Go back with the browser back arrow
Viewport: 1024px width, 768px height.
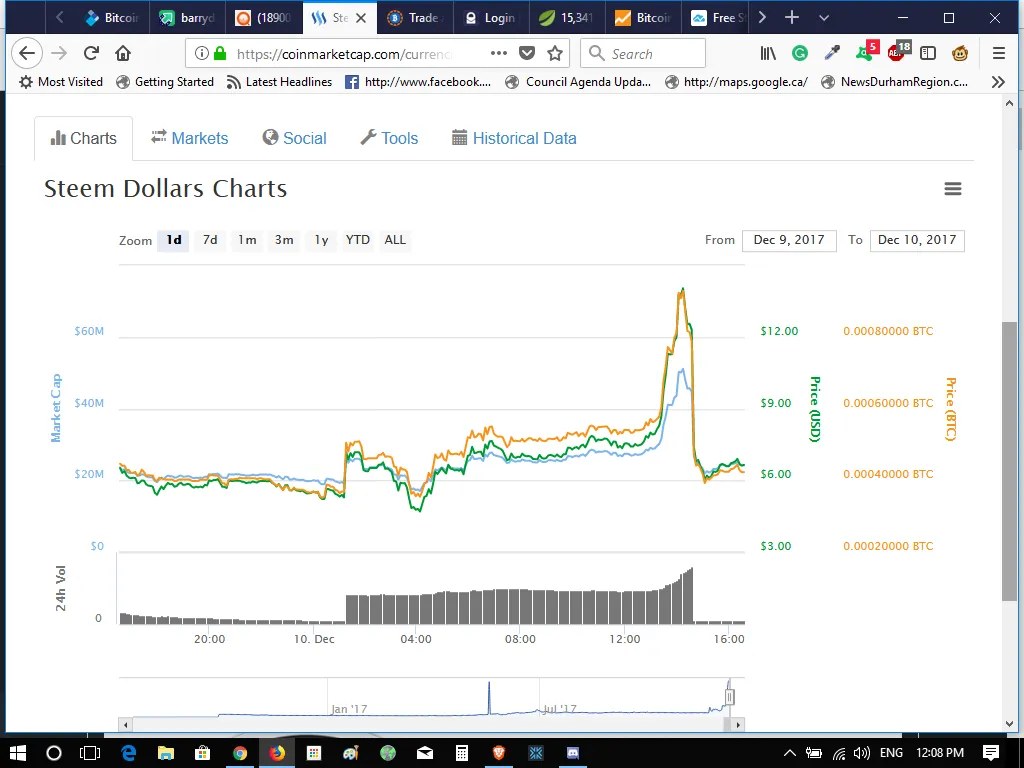coord(27,54)
